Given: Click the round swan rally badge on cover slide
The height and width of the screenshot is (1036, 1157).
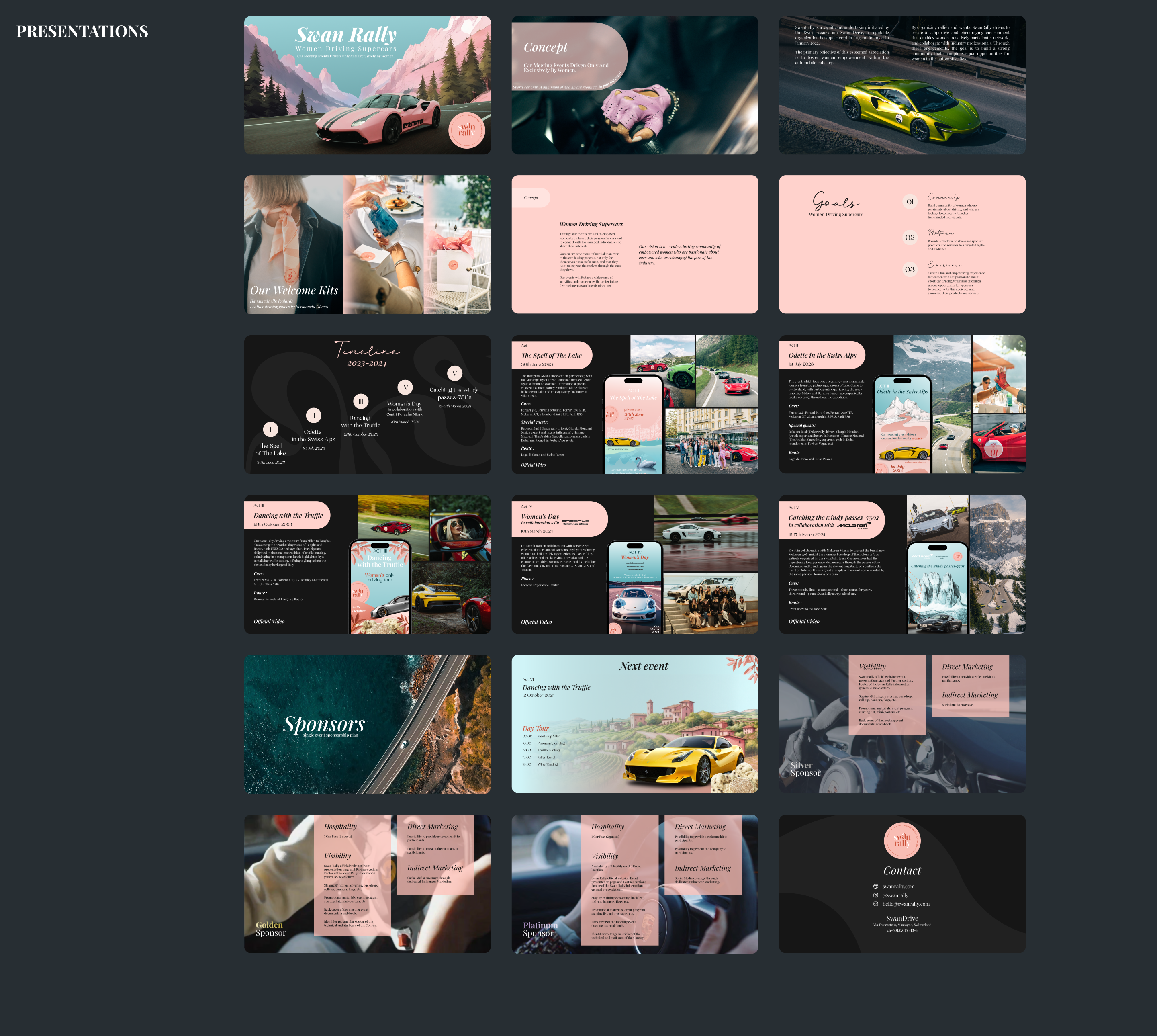Looking at the screenshot, I should (x=466, y=130).
